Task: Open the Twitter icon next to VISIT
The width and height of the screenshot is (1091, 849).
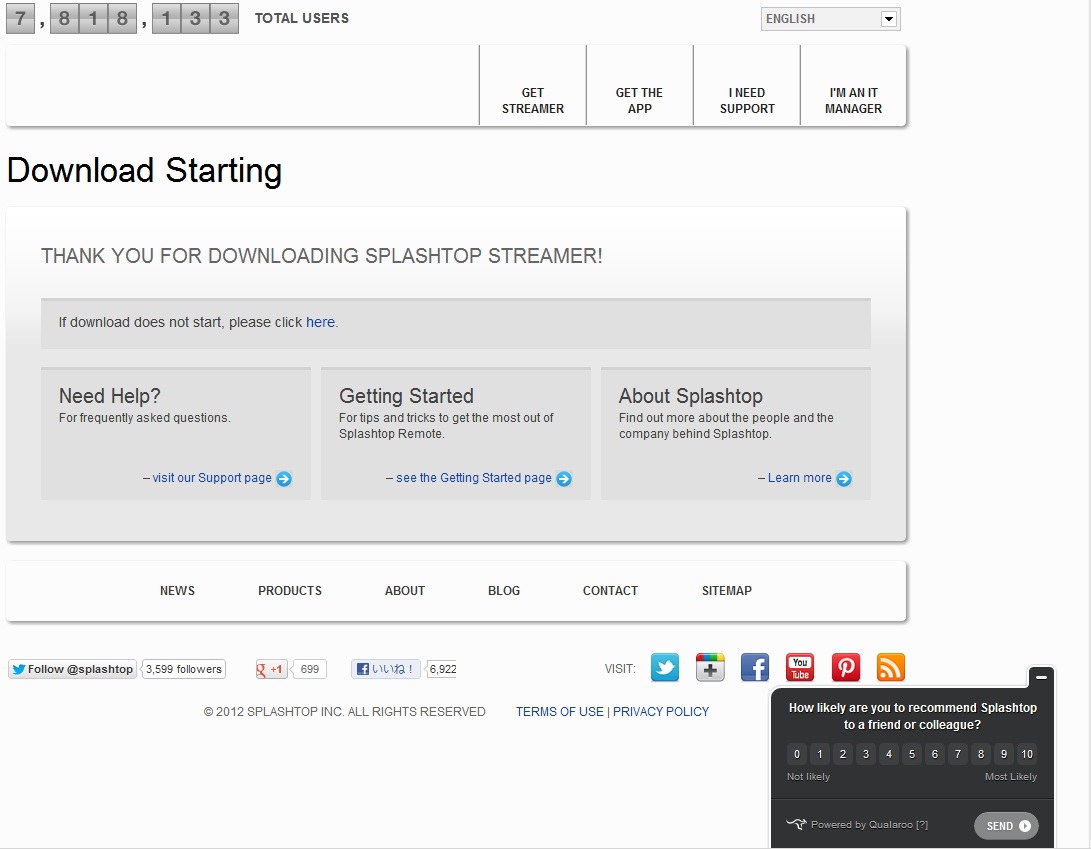Action: point(664,667)
